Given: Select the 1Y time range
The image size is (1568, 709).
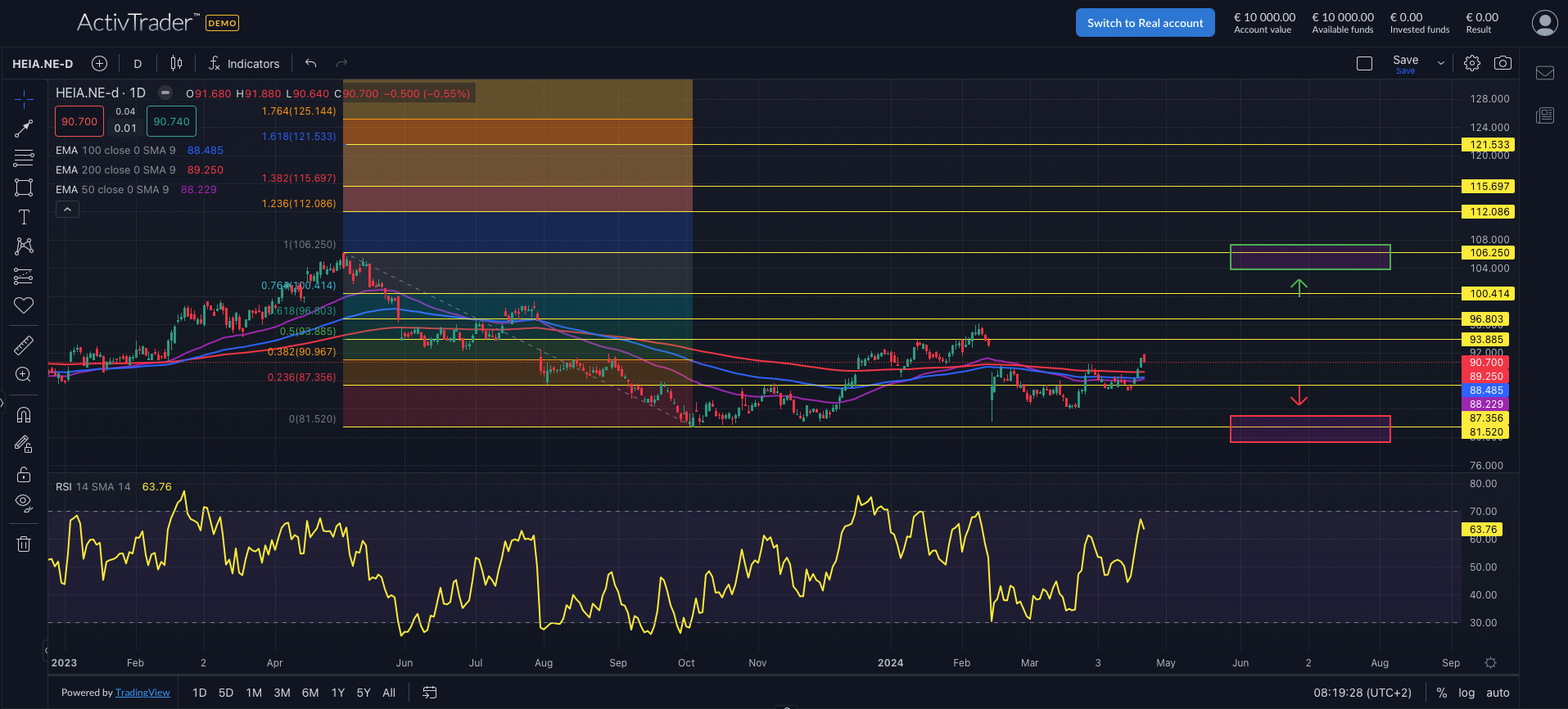Looking at the screenshot, I should click(x=337, y=693).
